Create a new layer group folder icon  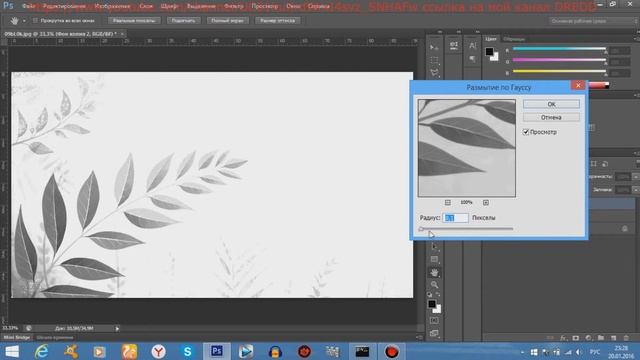[601, 338]
